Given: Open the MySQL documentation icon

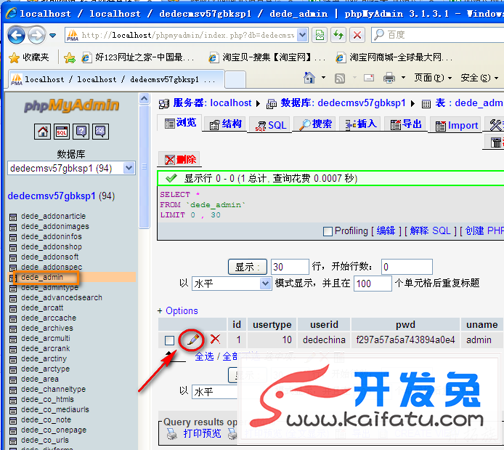Looking at the screenshot, I should 100,131.
